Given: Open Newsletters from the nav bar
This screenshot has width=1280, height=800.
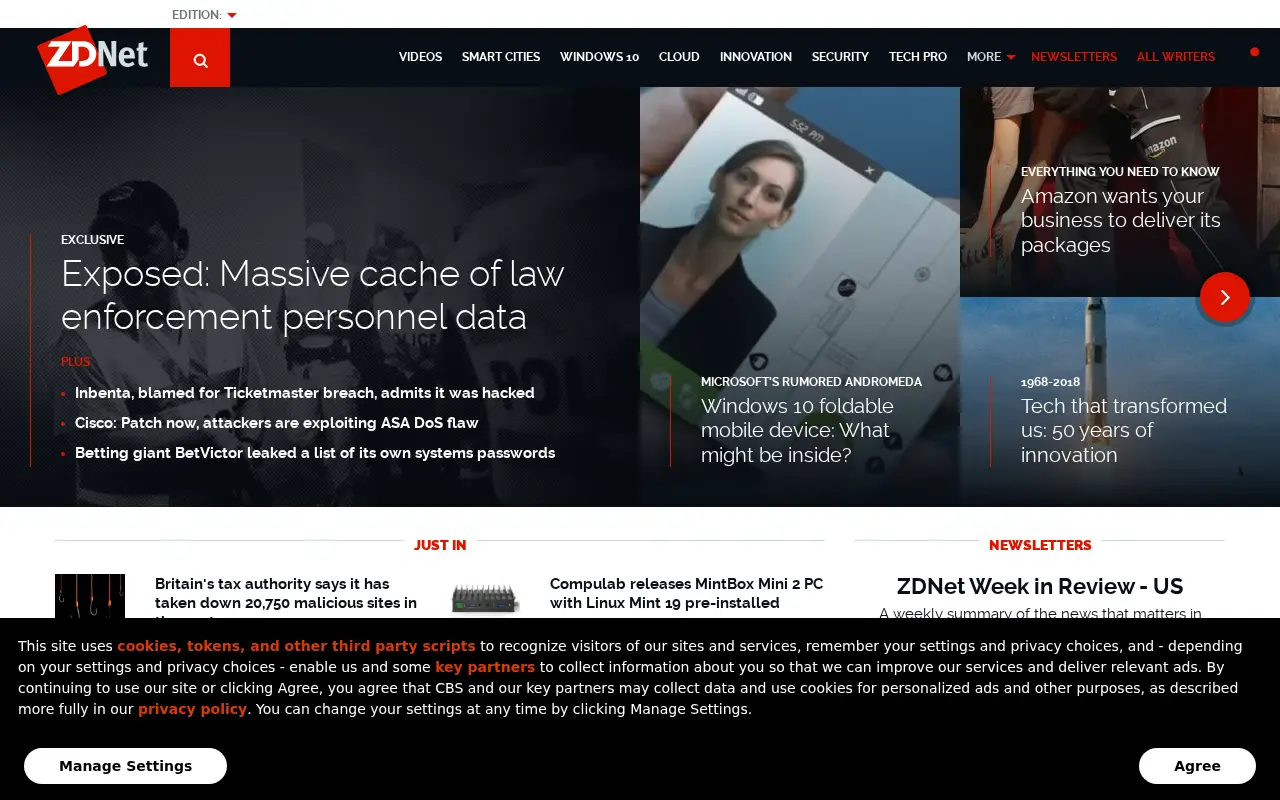Looking at the screenshot, I should click(1074, 57).
